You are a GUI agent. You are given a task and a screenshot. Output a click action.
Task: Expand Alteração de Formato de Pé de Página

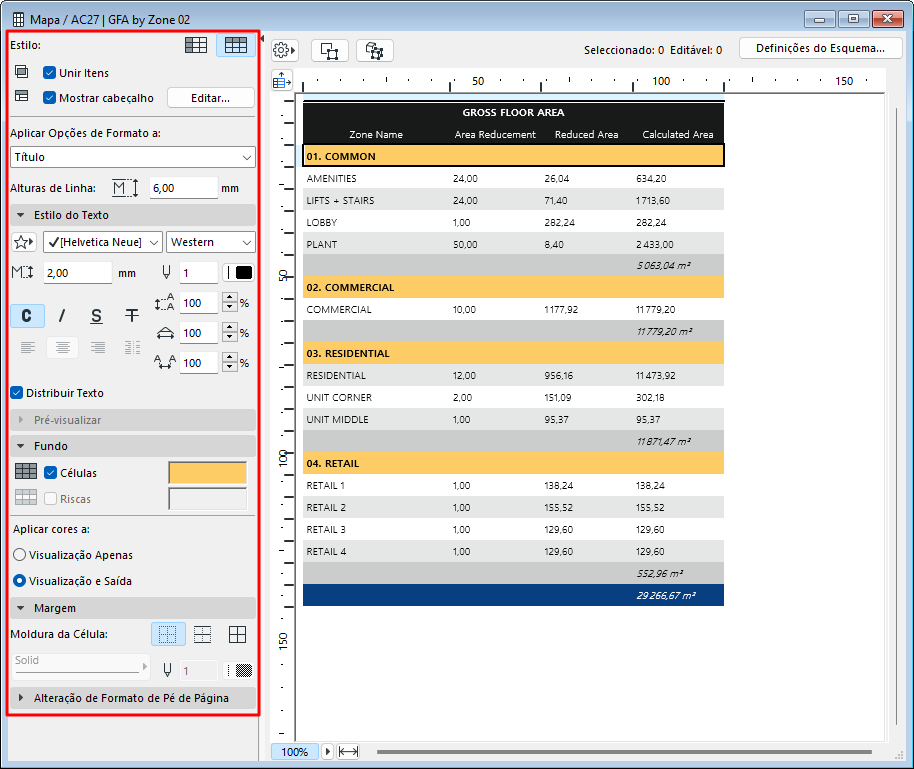[132, 698]
